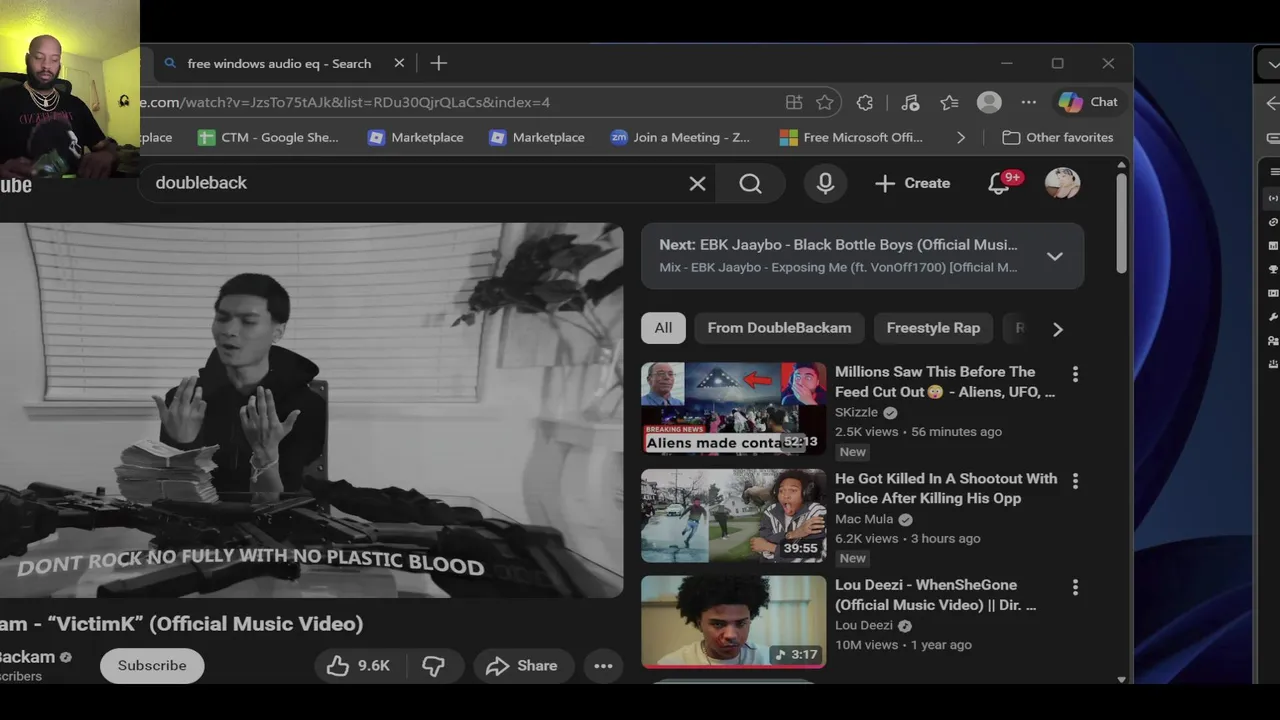Image resolution: width=1280 pixels, height=720 pixels.
Task: Add this page to favorites star
Action: (x=824, y=102)
